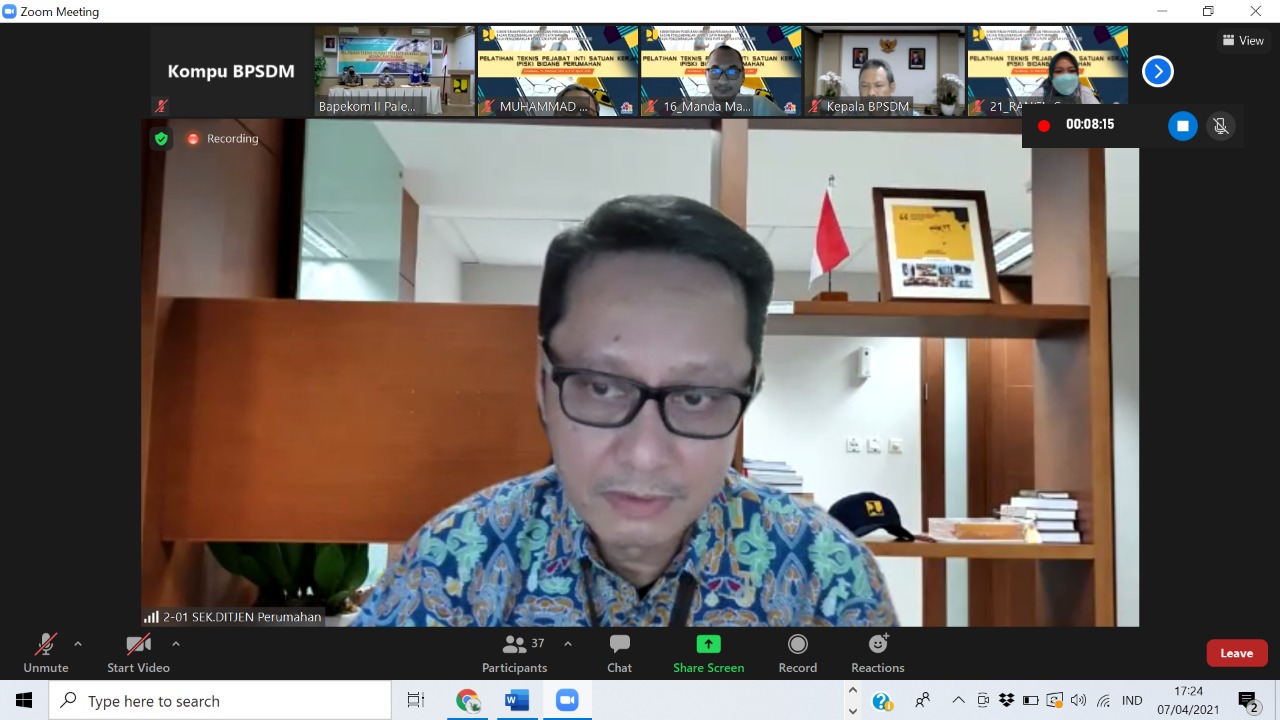Click the taskbar toolbar down arrow
Viewport: 1280px width, 720px height.
point(853,711)
